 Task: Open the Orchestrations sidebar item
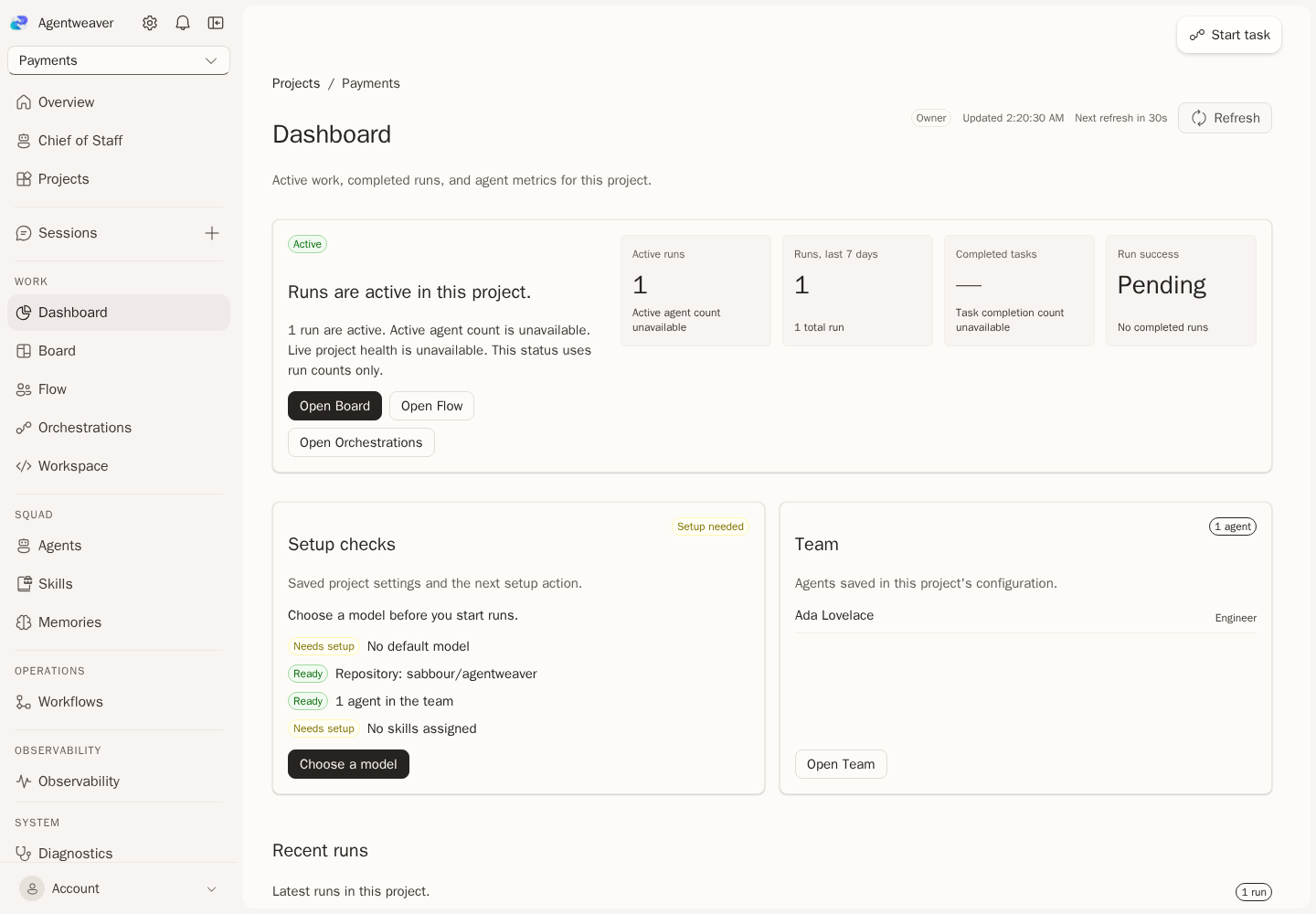click(x=119, y=428)
